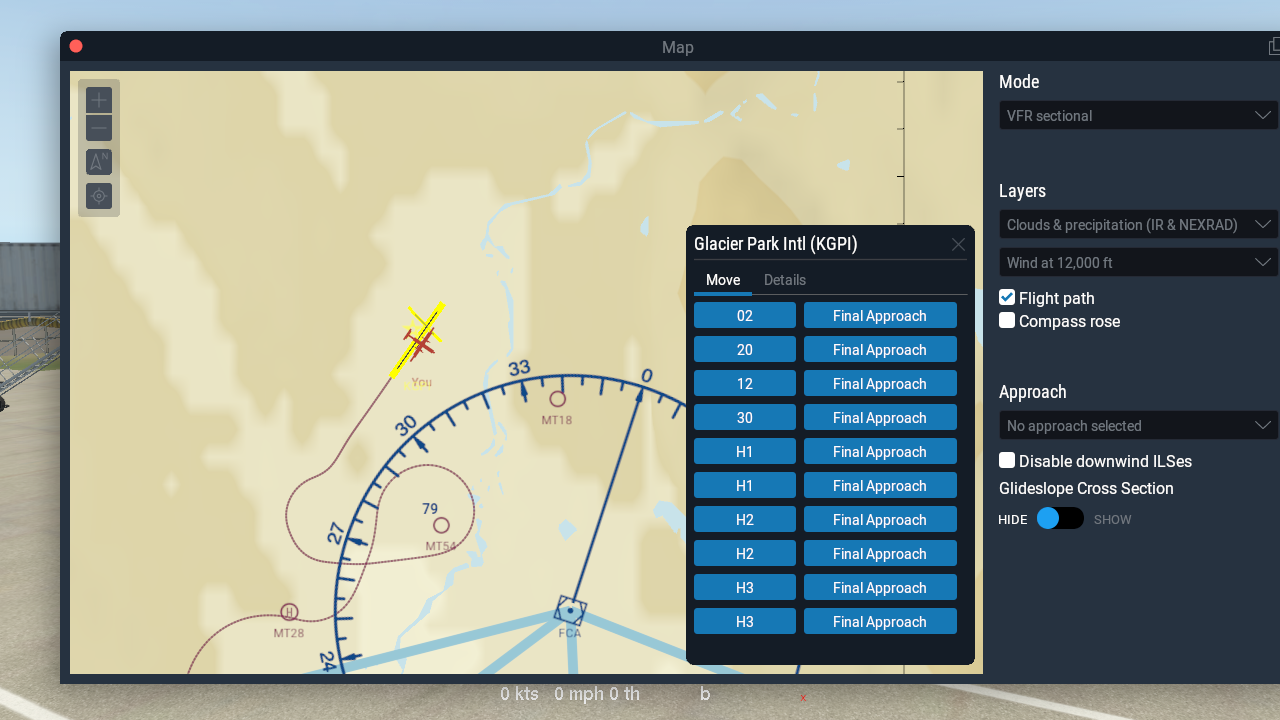Click the Glacier Park Intl (KGPI) popup title
Viewport: 1280px width, 720px height.
pyautogui.click(x=776, y=244)
